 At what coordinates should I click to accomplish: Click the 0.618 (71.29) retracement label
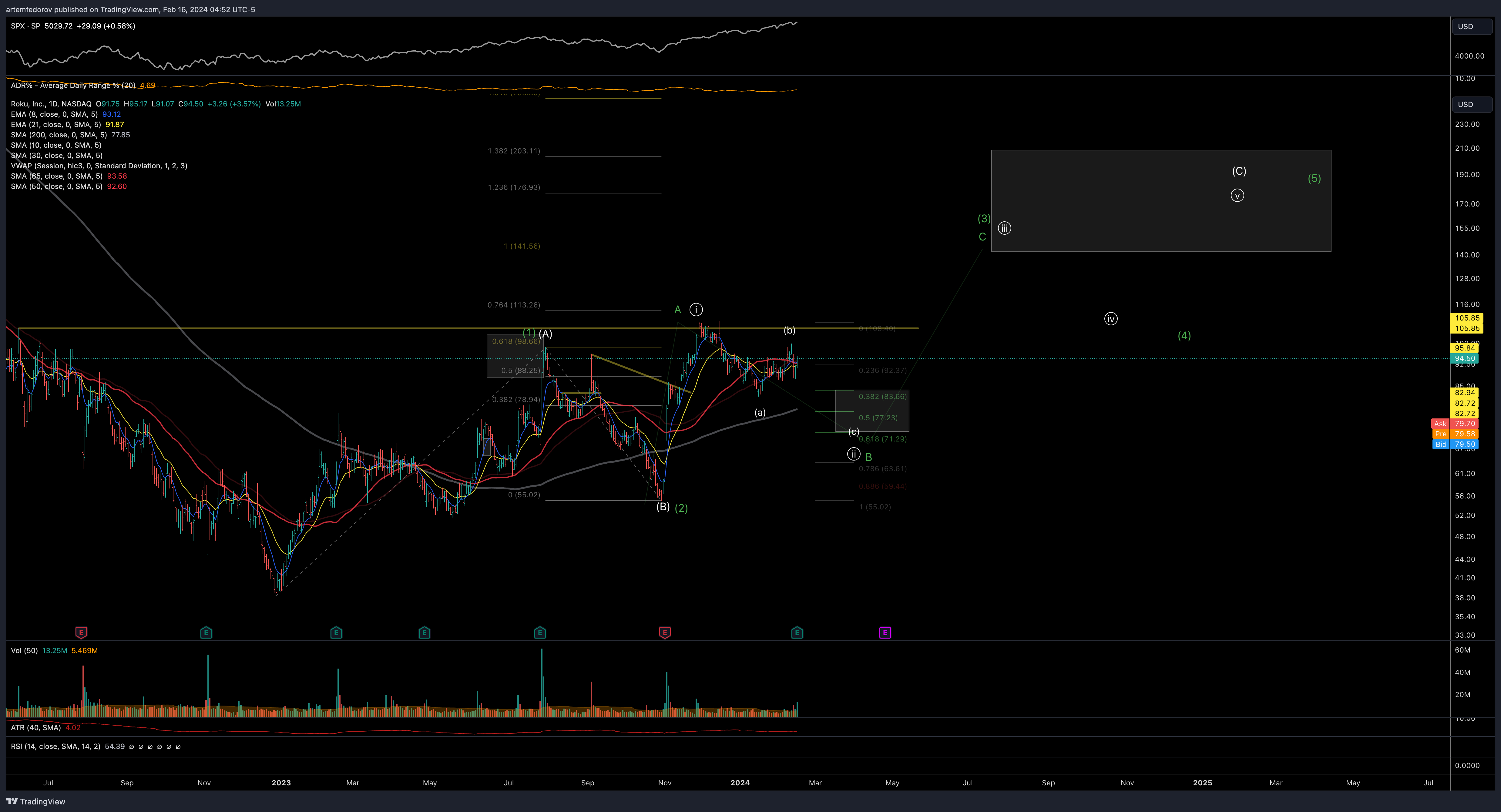tap(883, 439)
